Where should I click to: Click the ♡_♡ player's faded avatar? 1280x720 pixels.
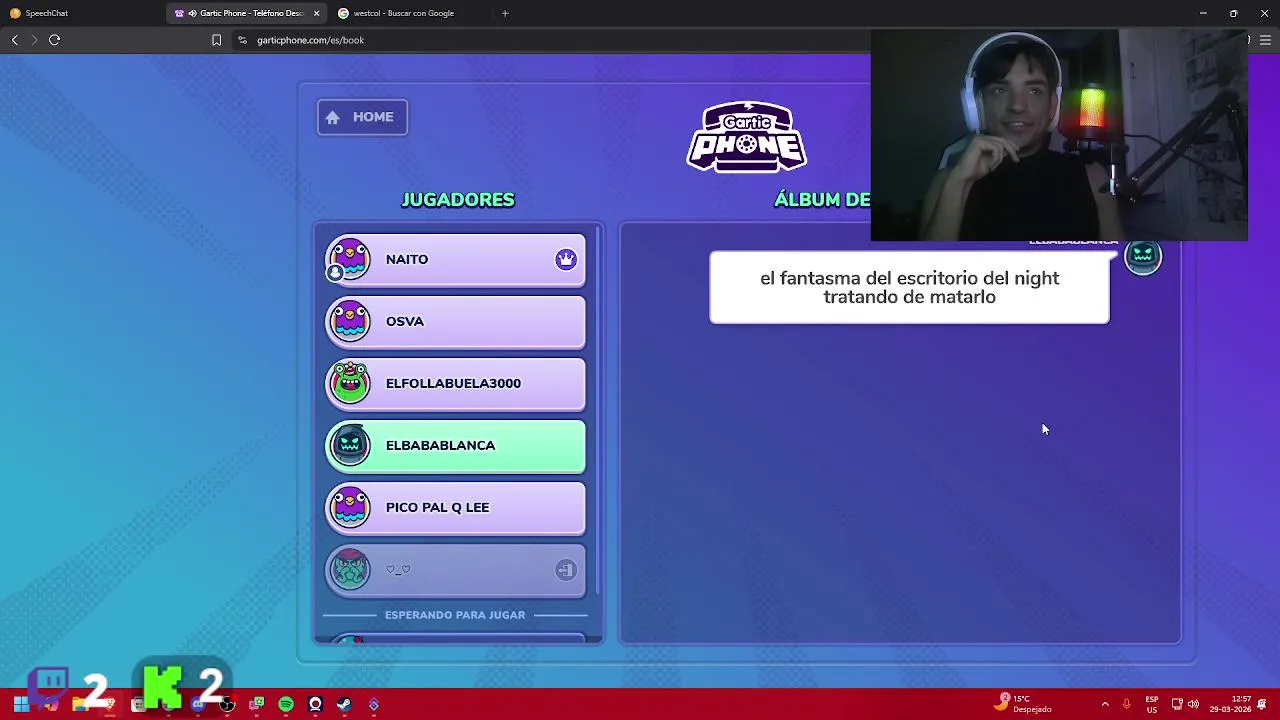coord(350,569)
